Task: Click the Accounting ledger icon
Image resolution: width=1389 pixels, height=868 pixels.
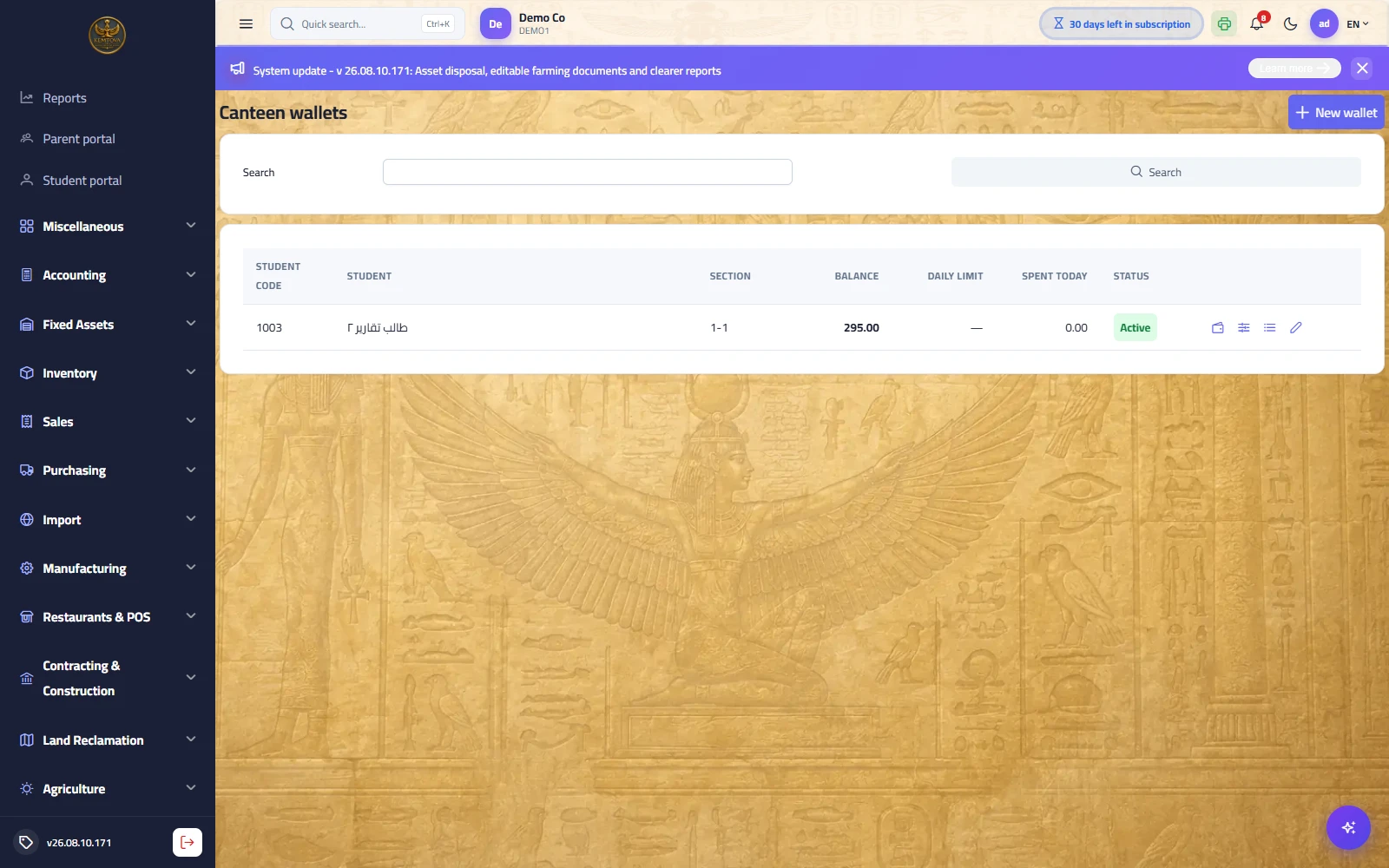Action: click(27, 275)
